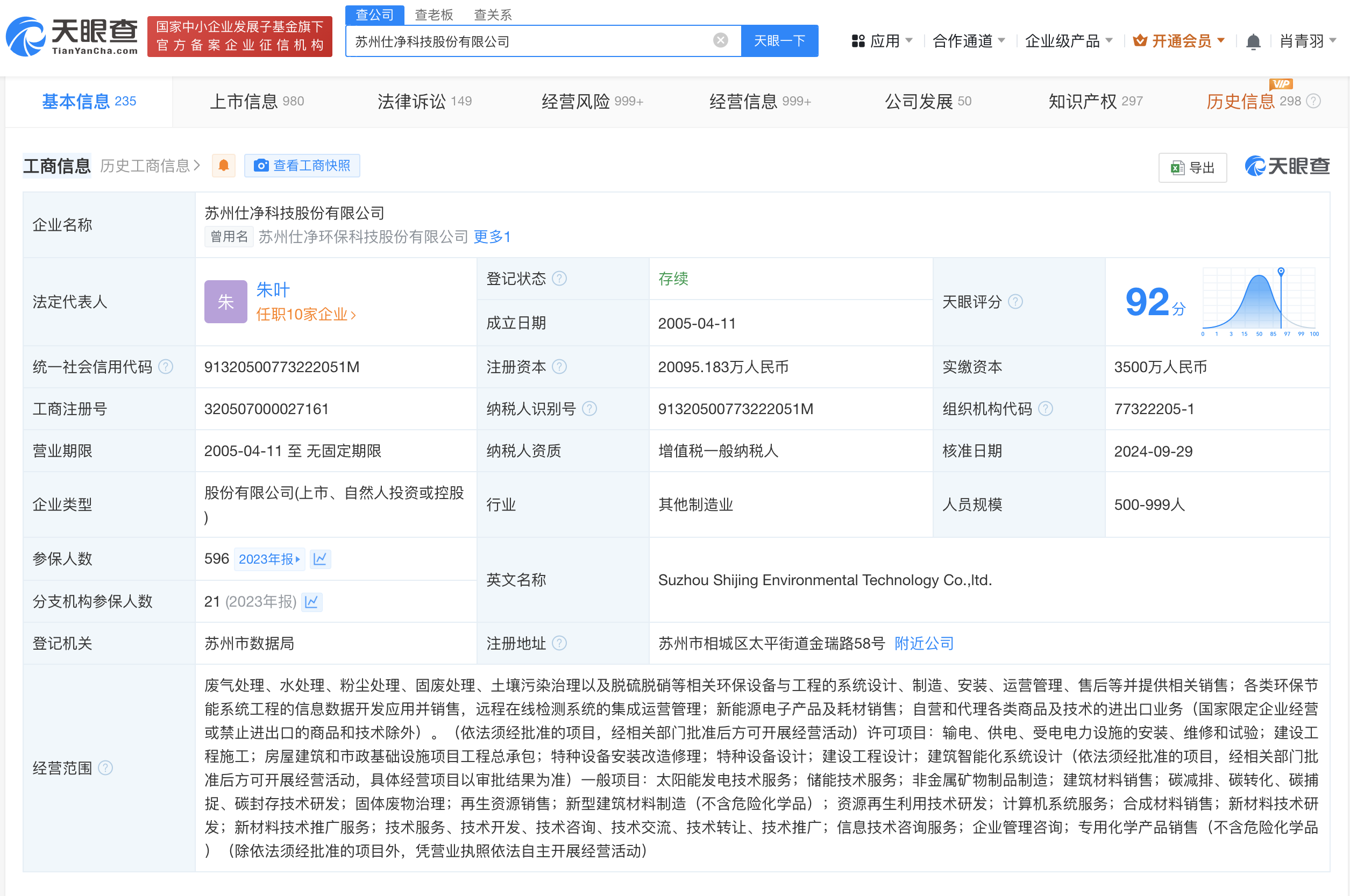Screen dimensions: 1350x896
Task: Open the 肖青羽 user menu
Action: [x=1308, y=41]
